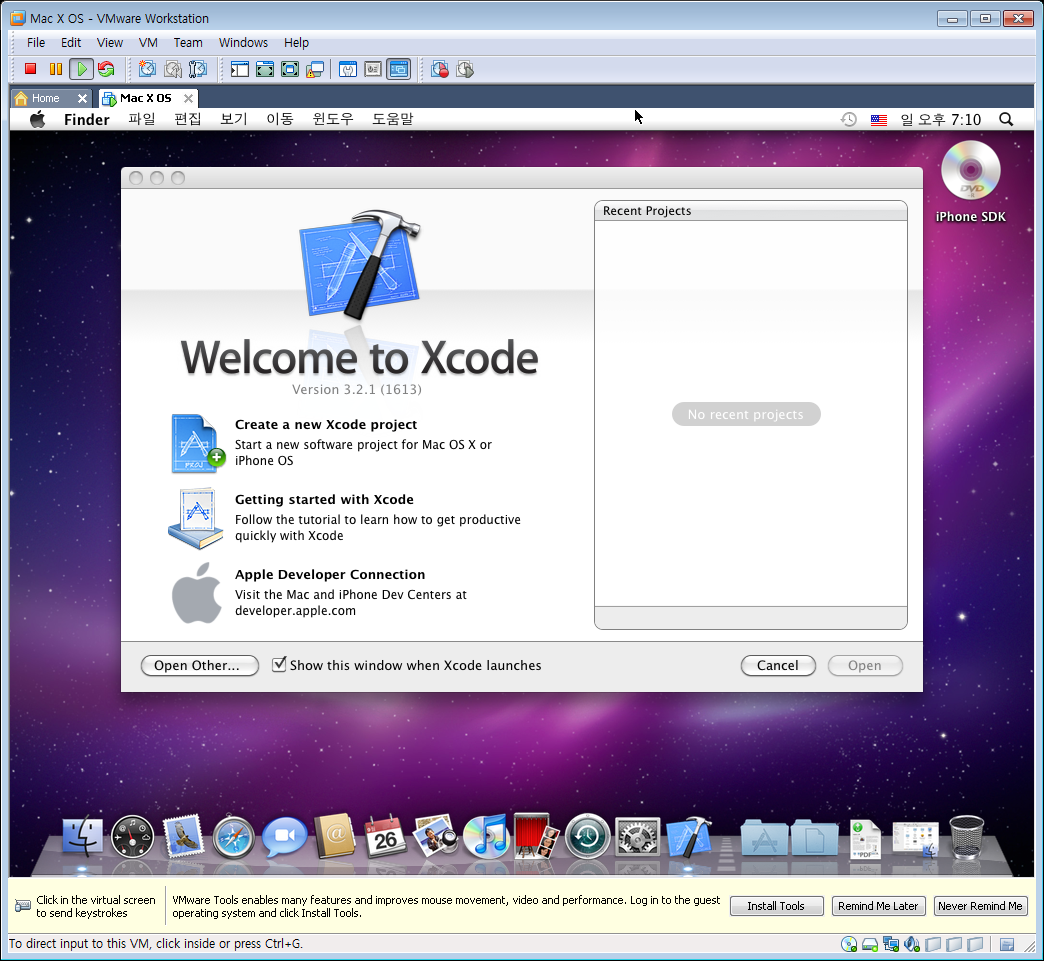Open the Apple menu in the guest
The height and width of the screenshot is (961, 1044).
pos(37,119)
